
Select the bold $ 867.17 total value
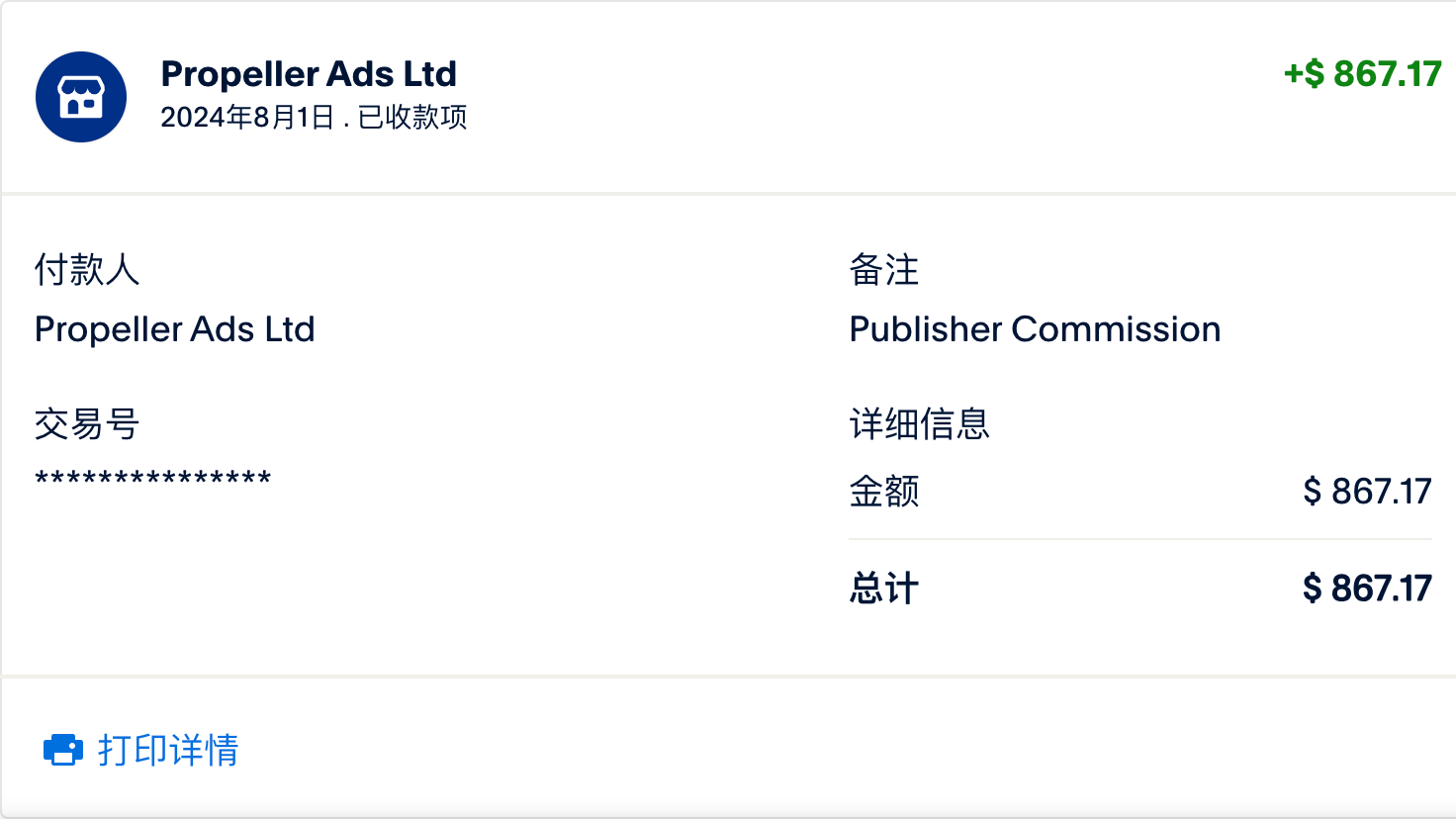[1367, 589]
